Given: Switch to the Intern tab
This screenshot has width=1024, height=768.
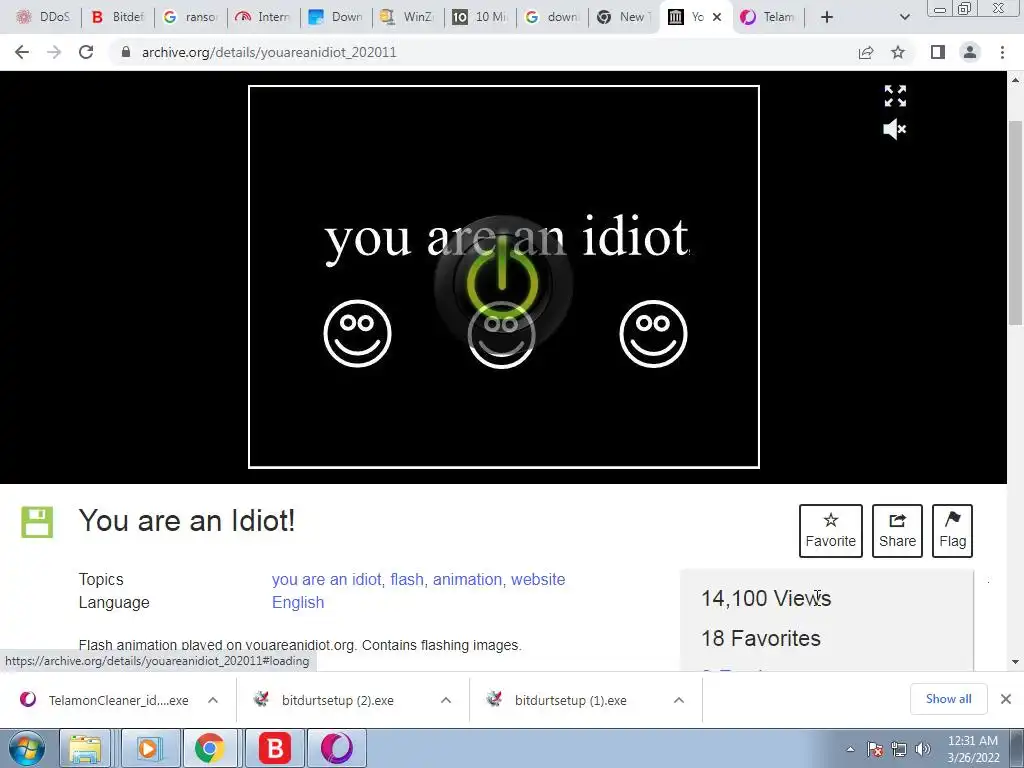Looking at the screenshot, I should [x=264, y=17].
